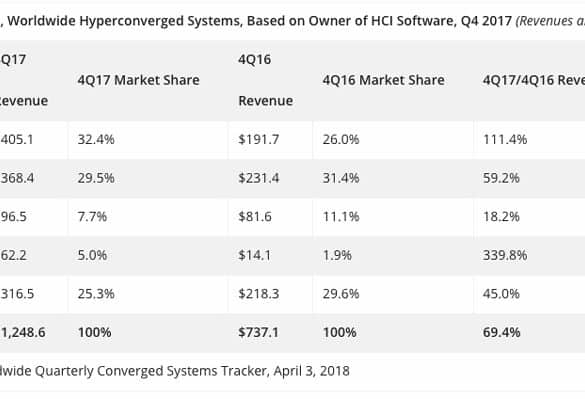Click the 339.8% growth cell

[530, 256]
